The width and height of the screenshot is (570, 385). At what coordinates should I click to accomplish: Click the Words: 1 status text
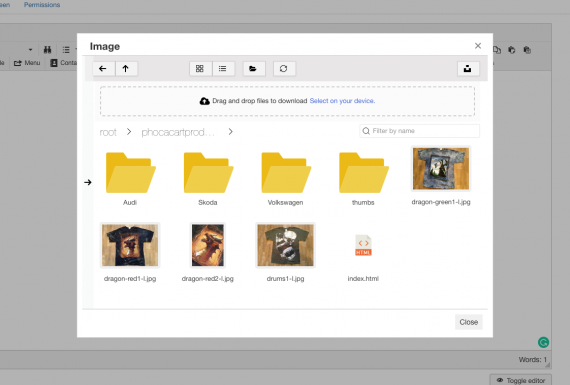pyautogui.click(x=533, y=360)
